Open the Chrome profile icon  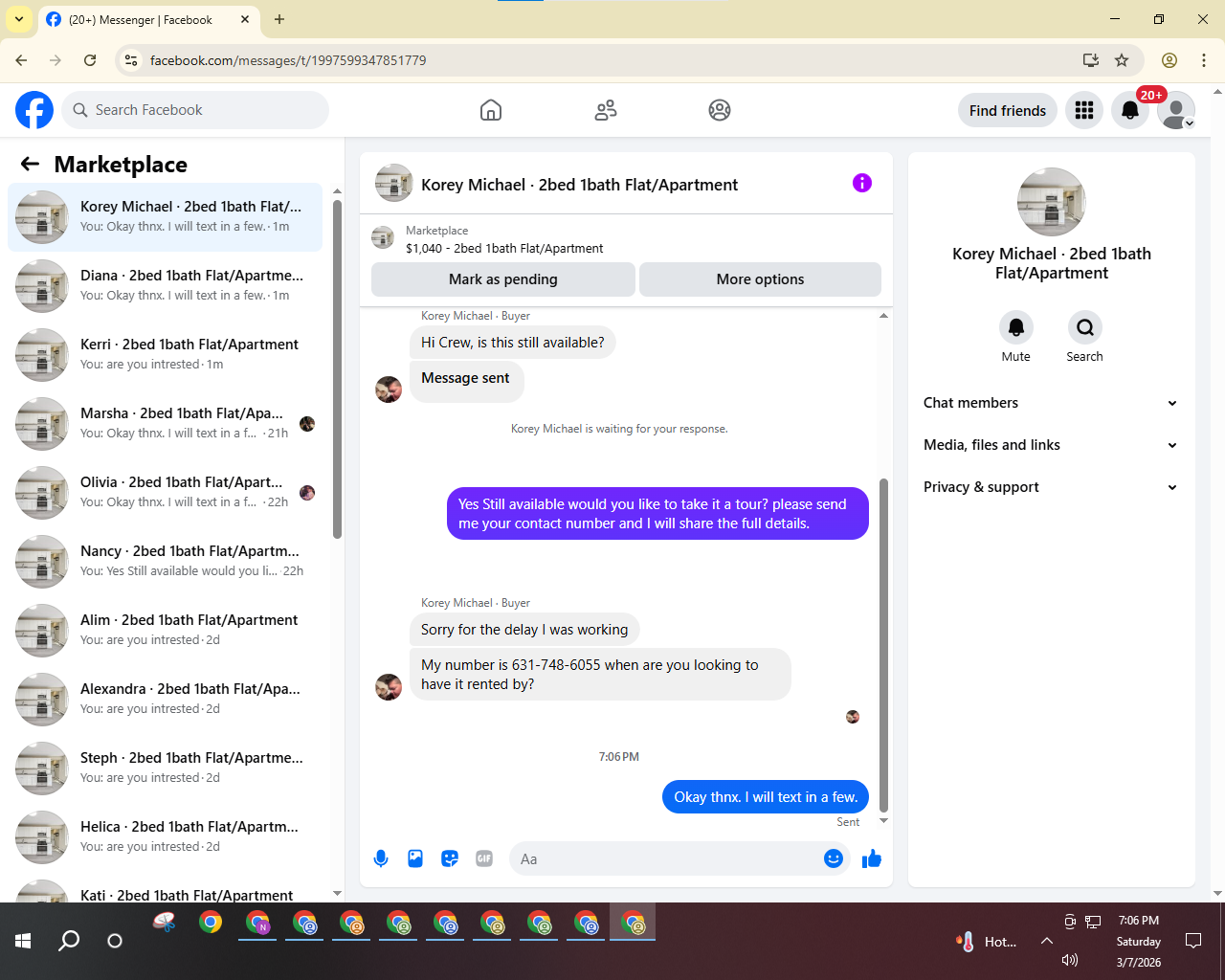click(x=1169, y=60)
